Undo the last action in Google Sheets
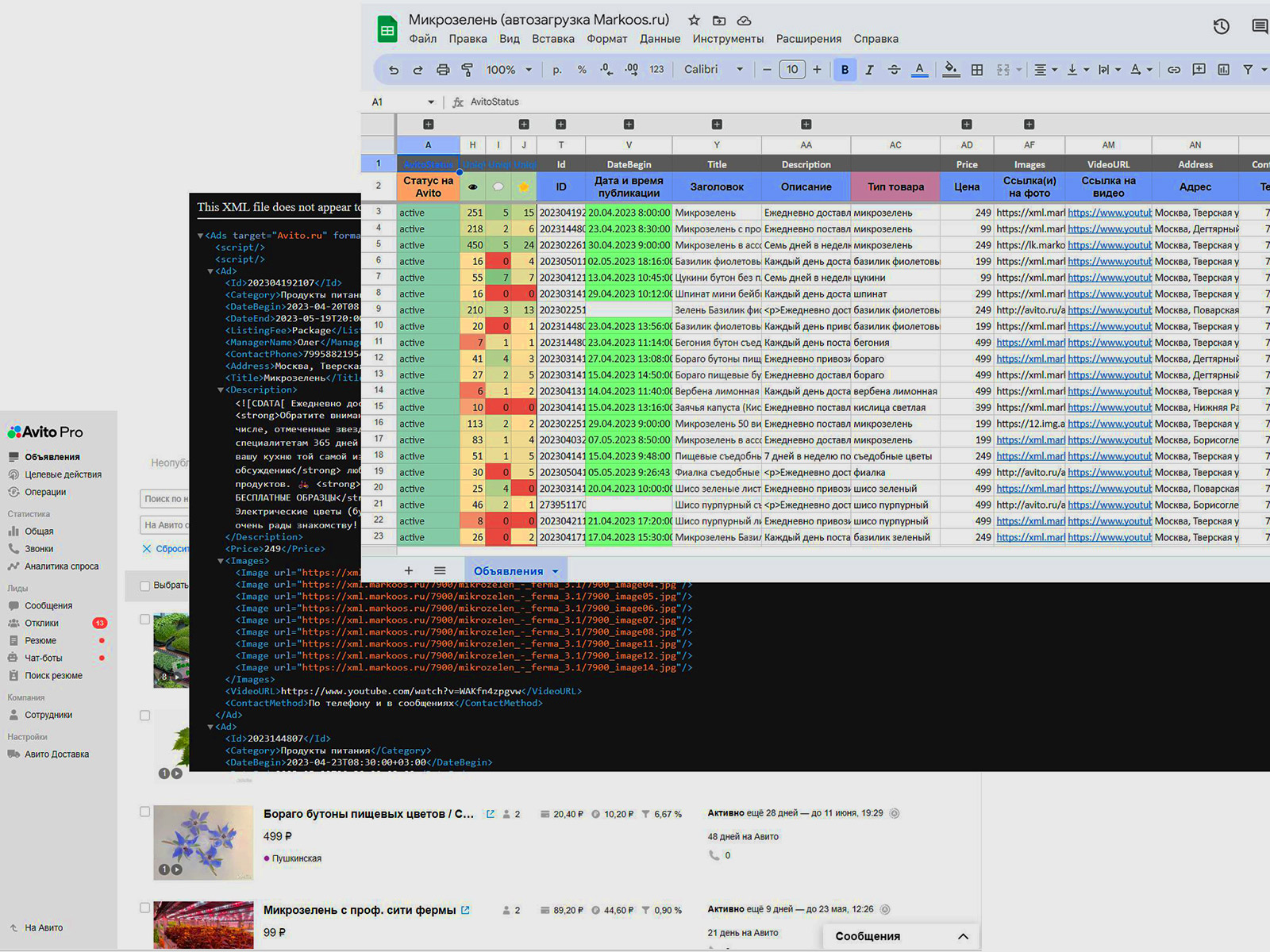The height and width of the screenshot is (952, 1270). pos(394,70)
